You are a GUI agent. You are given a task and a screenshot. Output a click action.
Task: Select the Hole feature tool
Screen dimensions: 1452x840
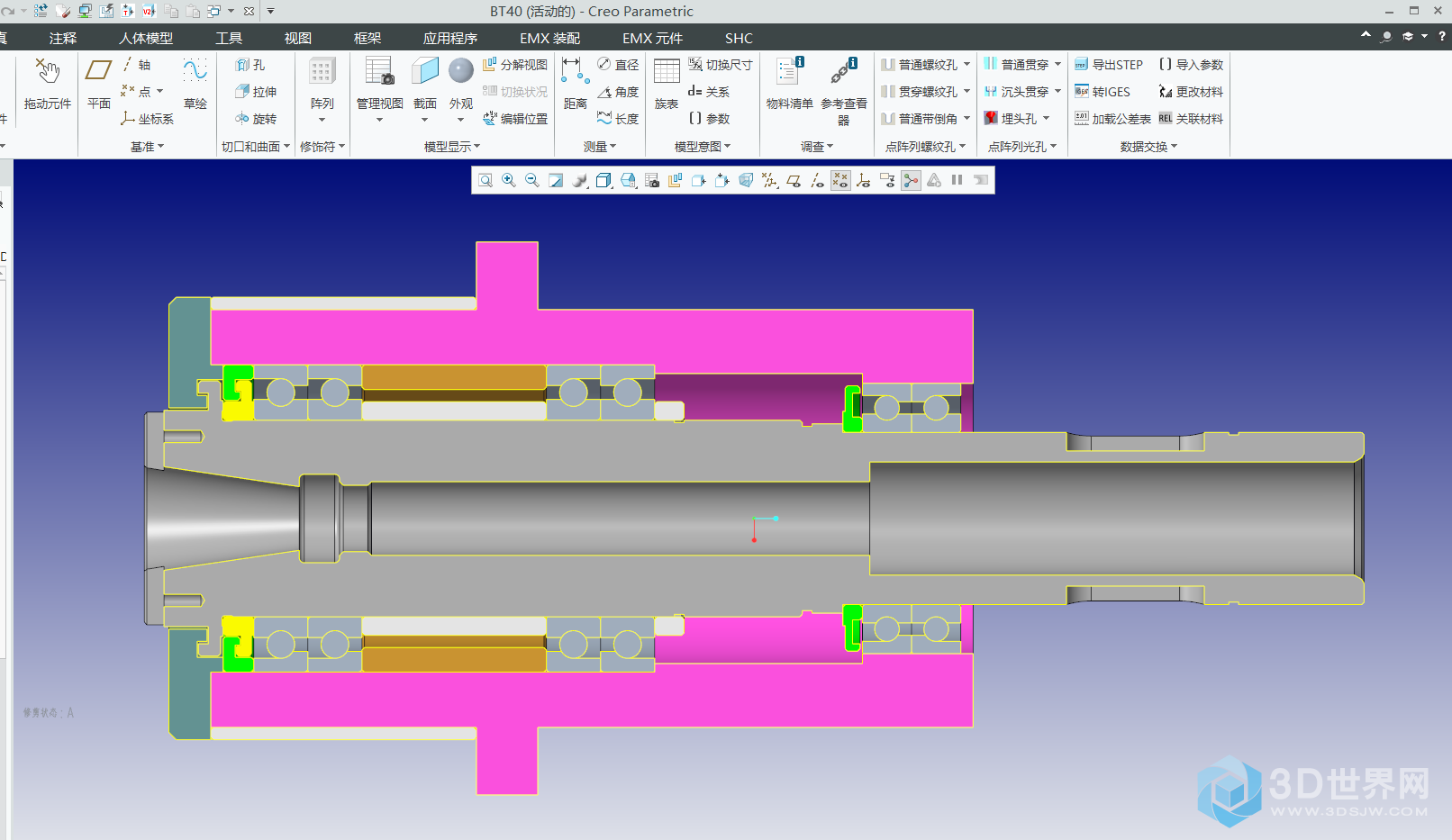point(250,65)
